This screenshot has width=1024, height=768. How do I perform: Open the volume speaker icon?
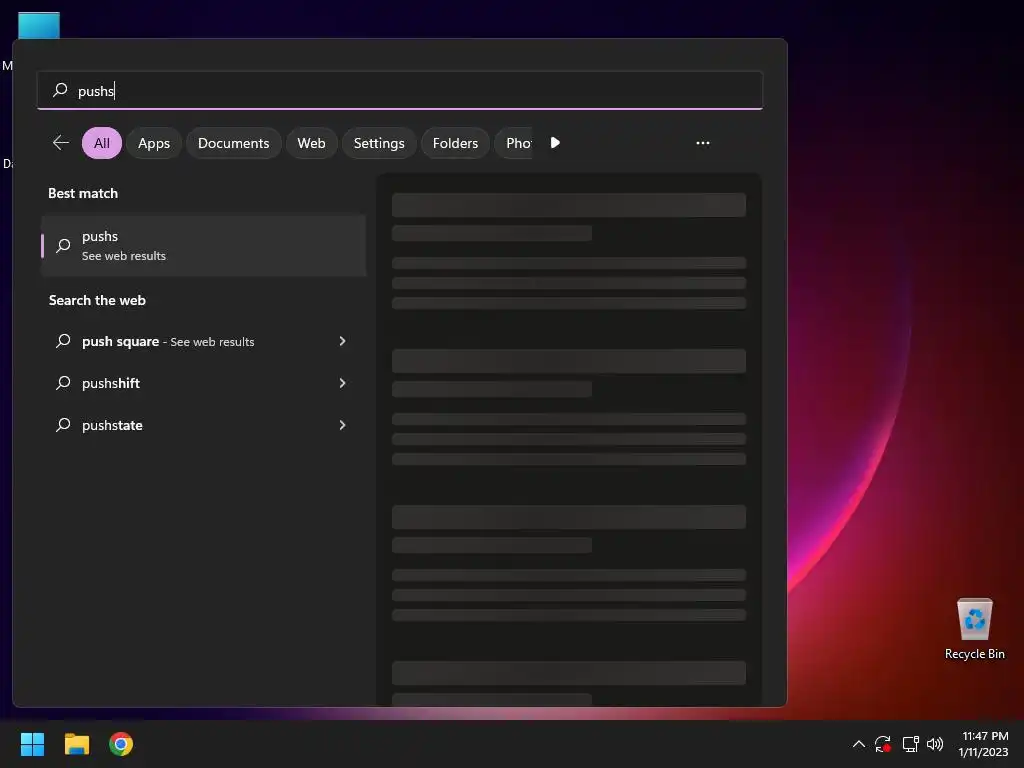tap(935, 744)
